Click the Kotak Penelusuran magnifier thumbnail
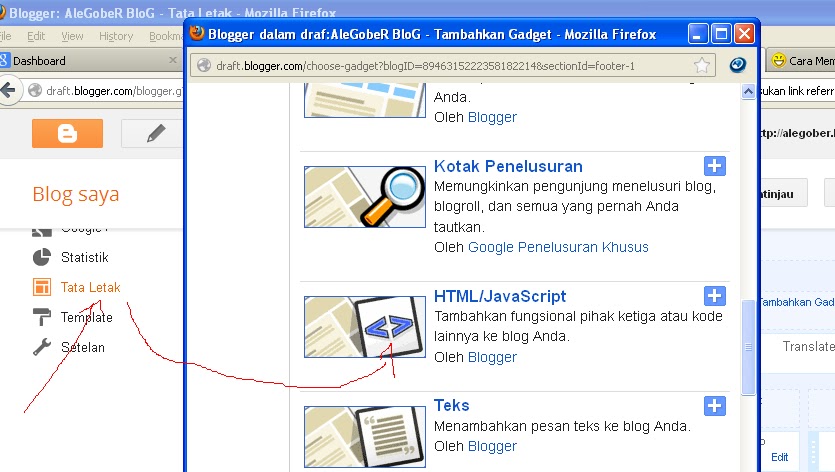The image size is (835, 472). pos(365,197)
